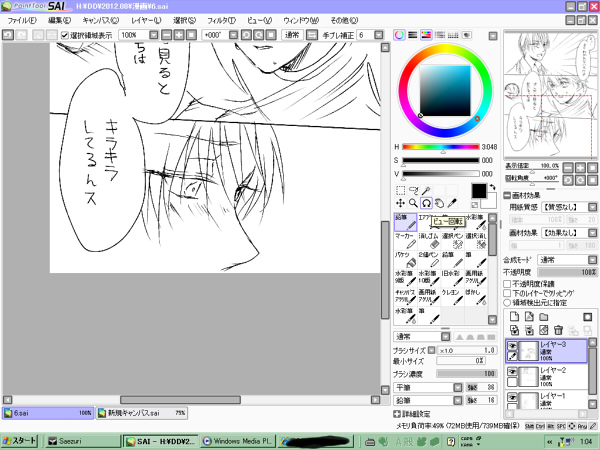Screen dimensions: 600x450
Task: Delete layer with the trash icon
Action: 558,330
